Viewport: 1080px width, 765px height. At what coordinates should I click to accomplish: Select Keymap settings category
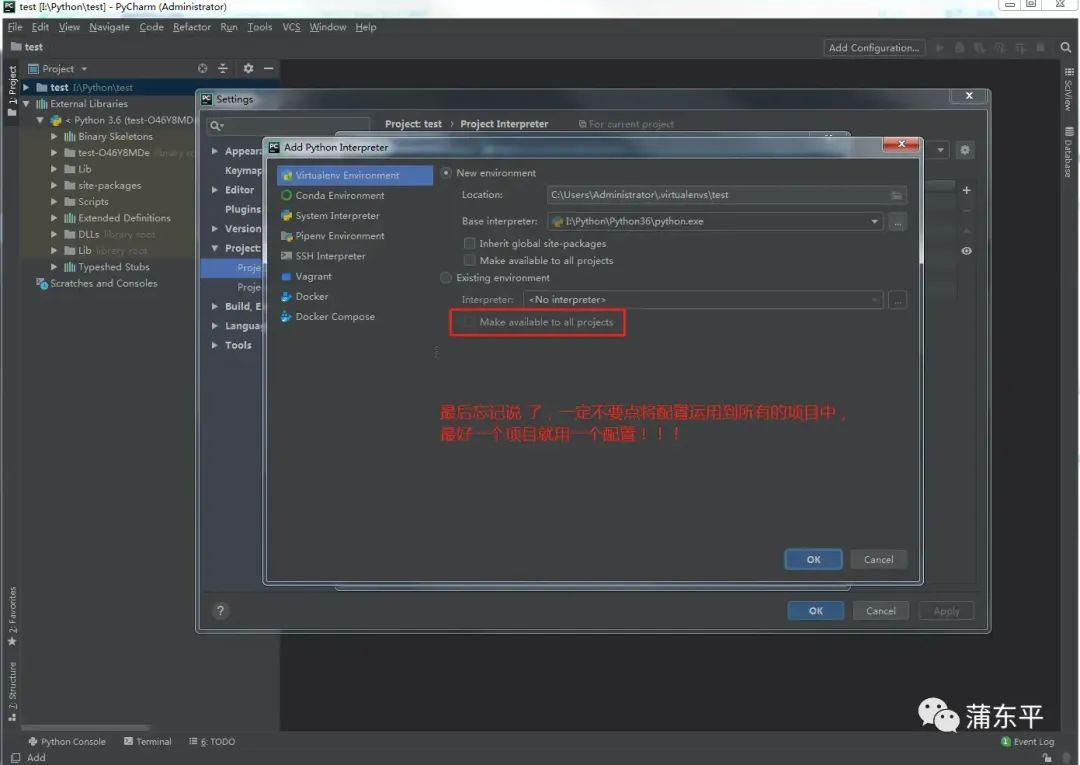(243, 170)
